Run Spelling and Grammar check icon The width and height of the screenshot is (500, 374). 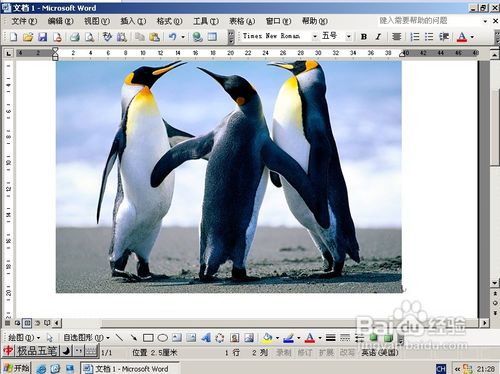pos(107,37)
